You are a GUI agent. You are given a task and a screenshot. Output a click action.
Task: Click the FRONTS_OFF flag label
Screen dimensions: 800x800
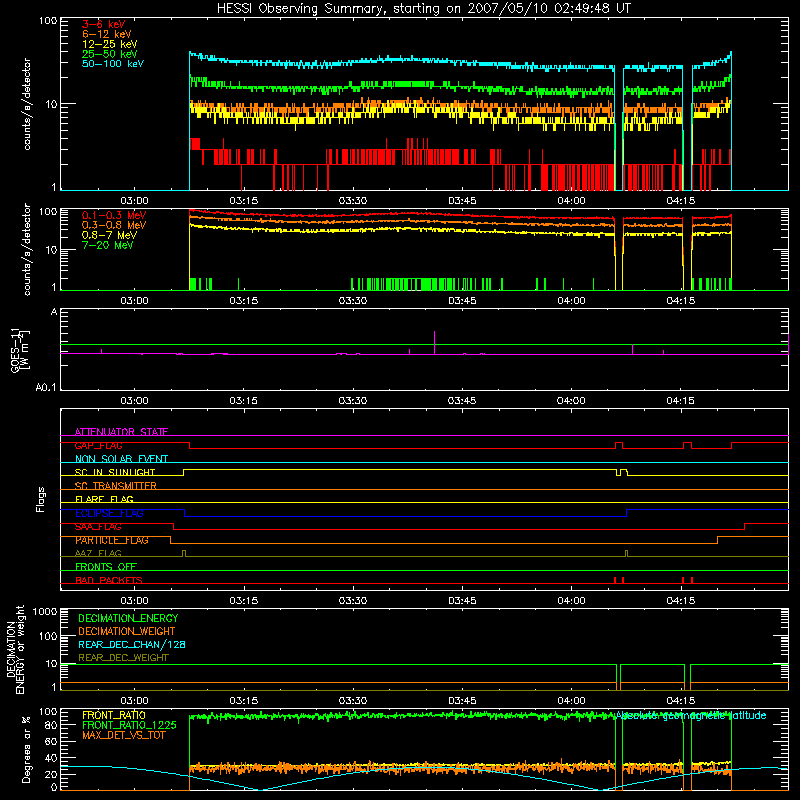(x=106, y=566)
